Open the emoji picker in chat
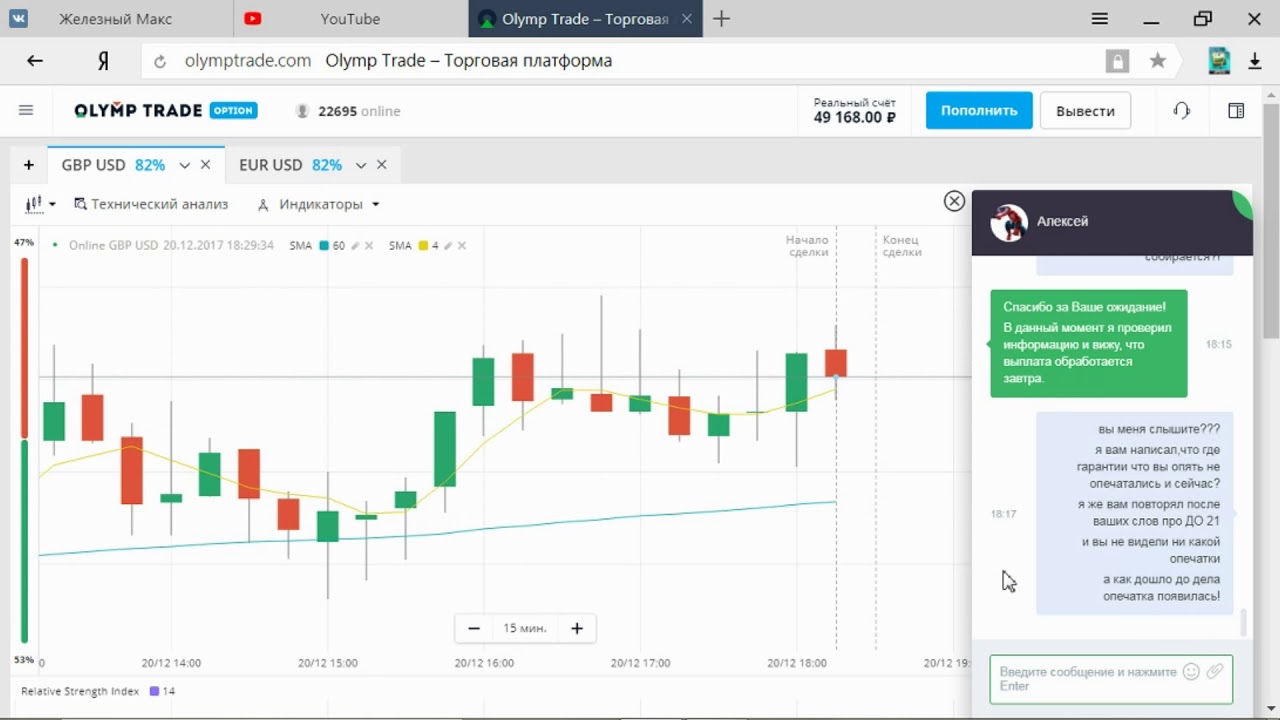 pos(1191,672)
